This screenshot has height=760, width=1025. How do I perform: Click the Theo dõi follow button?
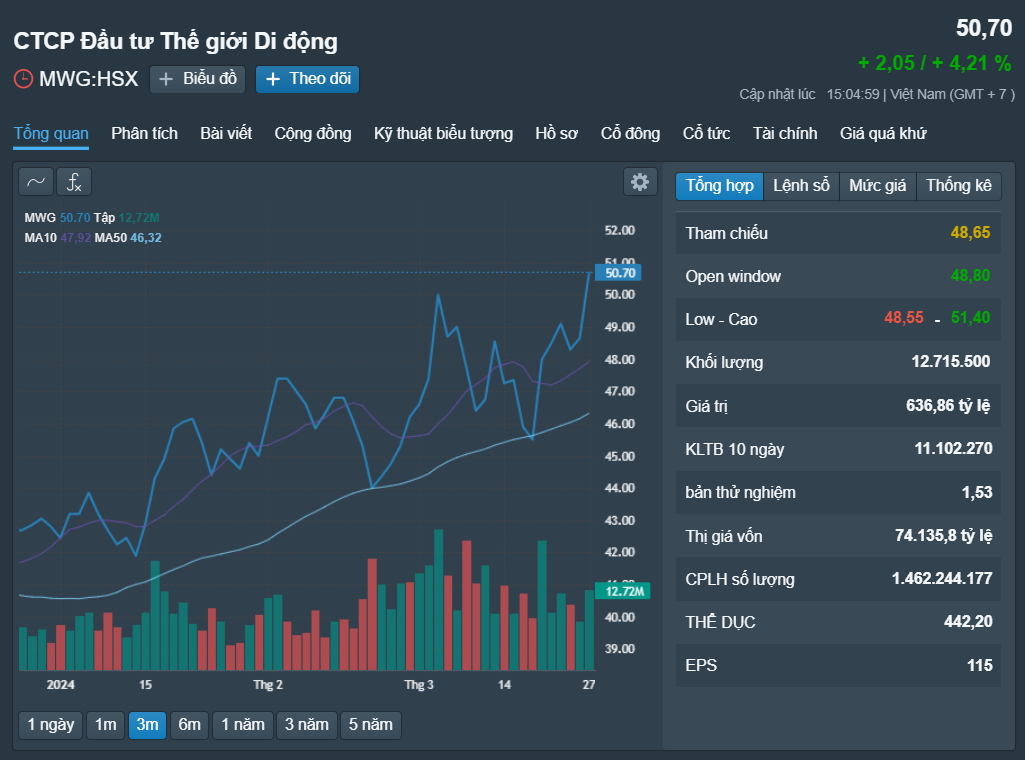click(x=307, y=79)
